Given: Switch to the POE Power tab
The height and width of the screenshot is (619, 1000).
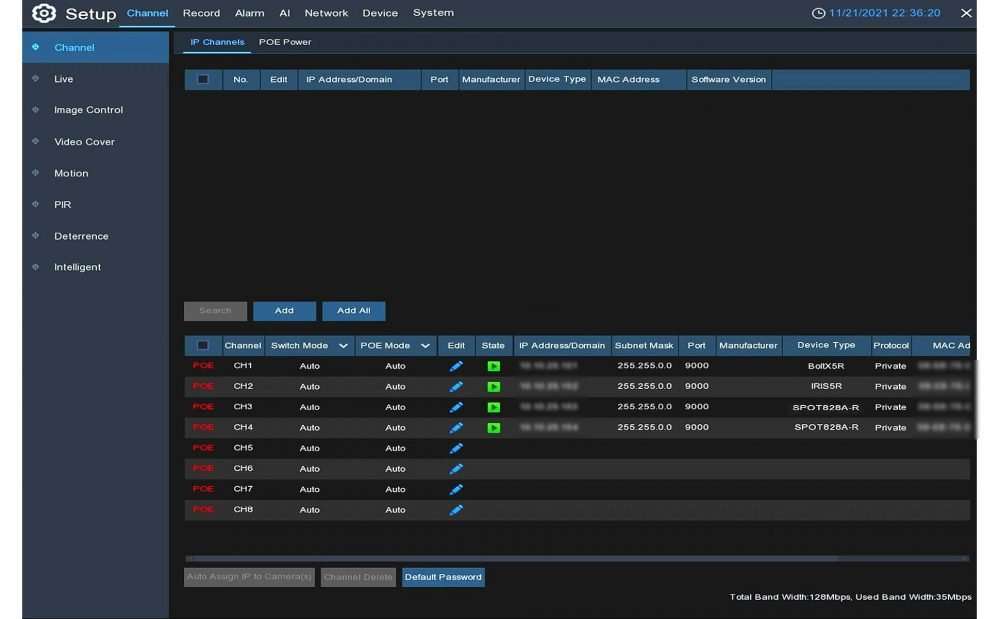Looking at the screenshot, I should (285, 42).
